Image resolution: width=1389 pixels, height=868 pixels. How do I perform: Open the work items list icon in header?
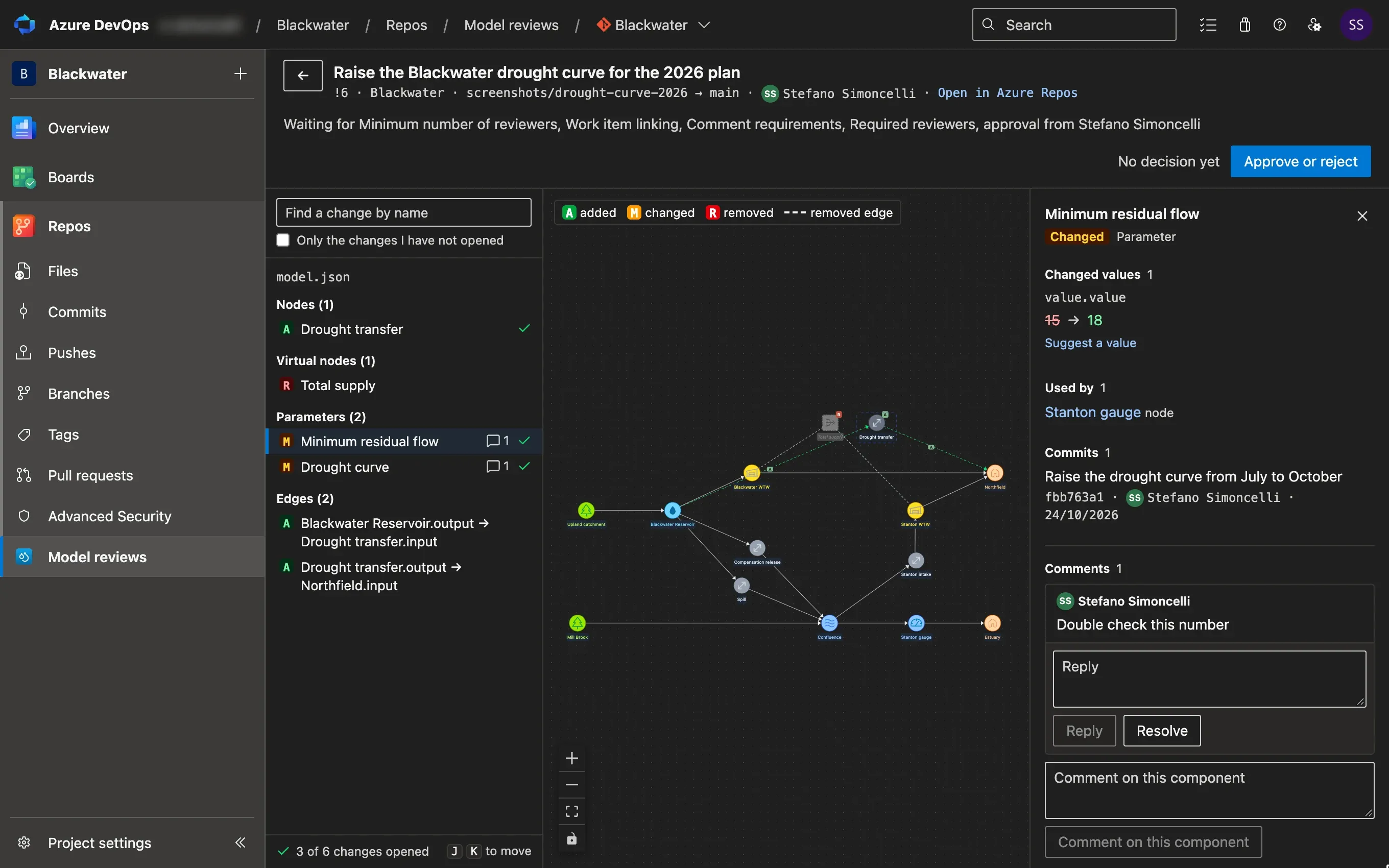[1208, 25]
